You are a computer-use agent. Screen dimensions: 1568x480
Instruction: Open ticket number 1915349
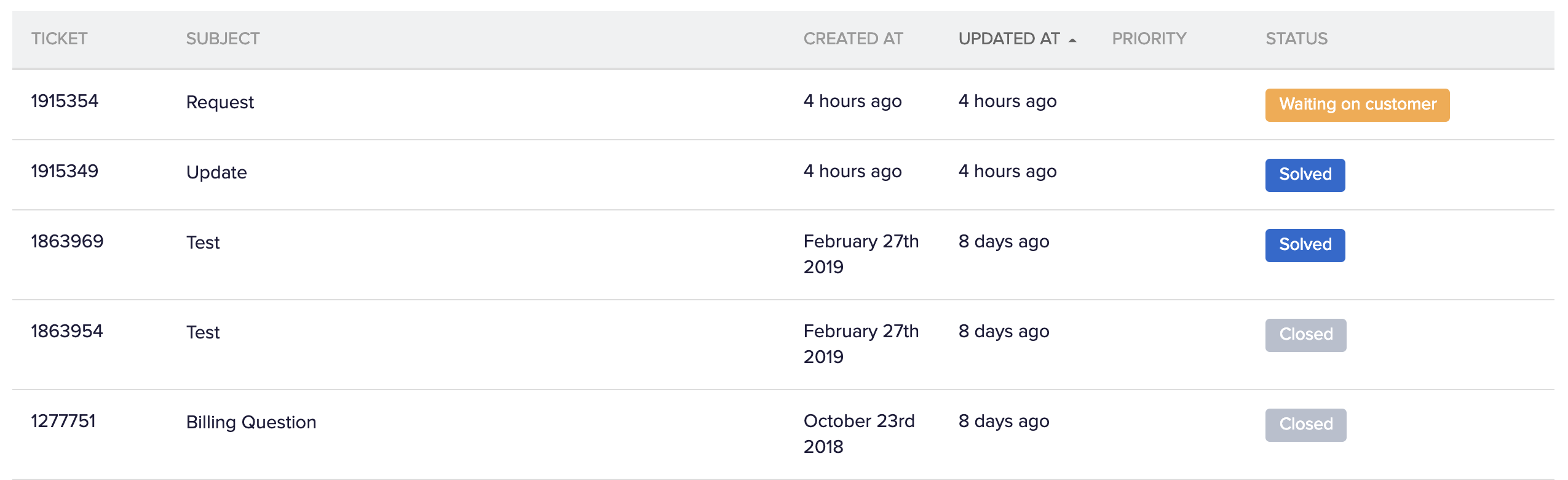[65, 171]
